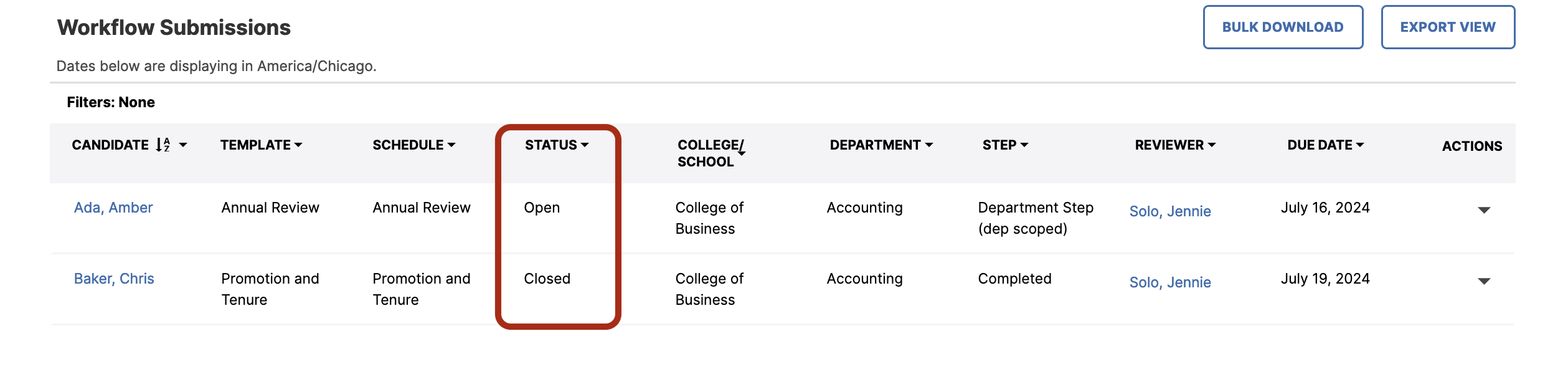
Task: Click the Export View button
Action: tap(1448, 27)
